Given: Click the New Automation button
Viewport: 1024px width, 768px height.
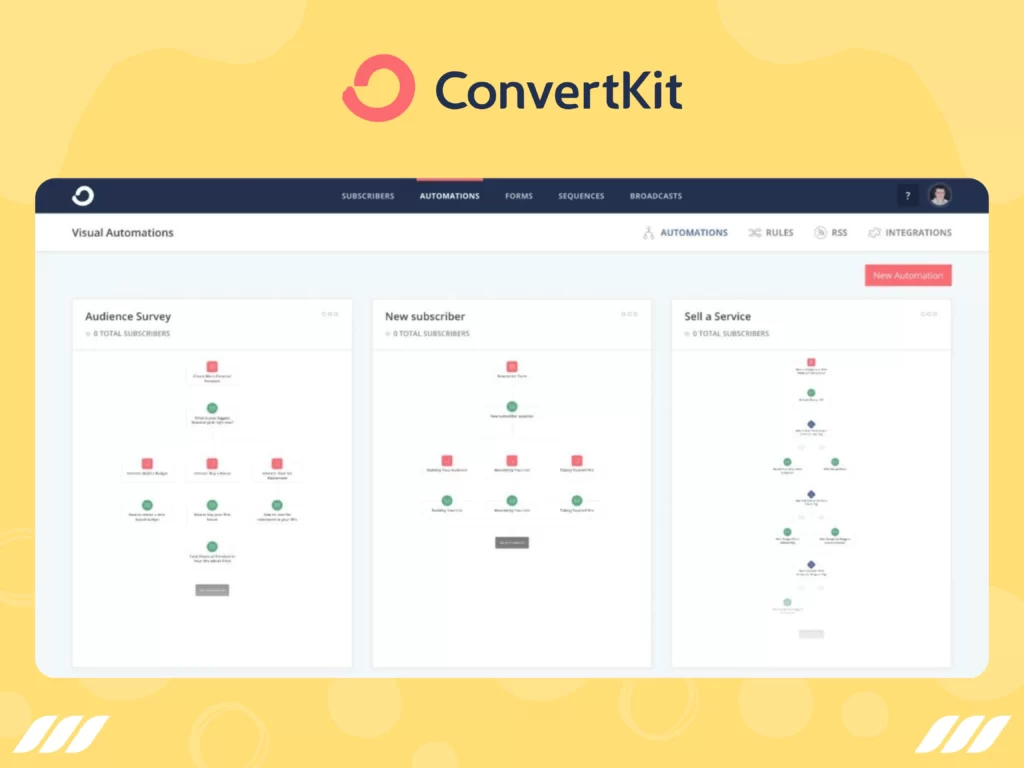Looking at the screenshot, I should point(908,276).
